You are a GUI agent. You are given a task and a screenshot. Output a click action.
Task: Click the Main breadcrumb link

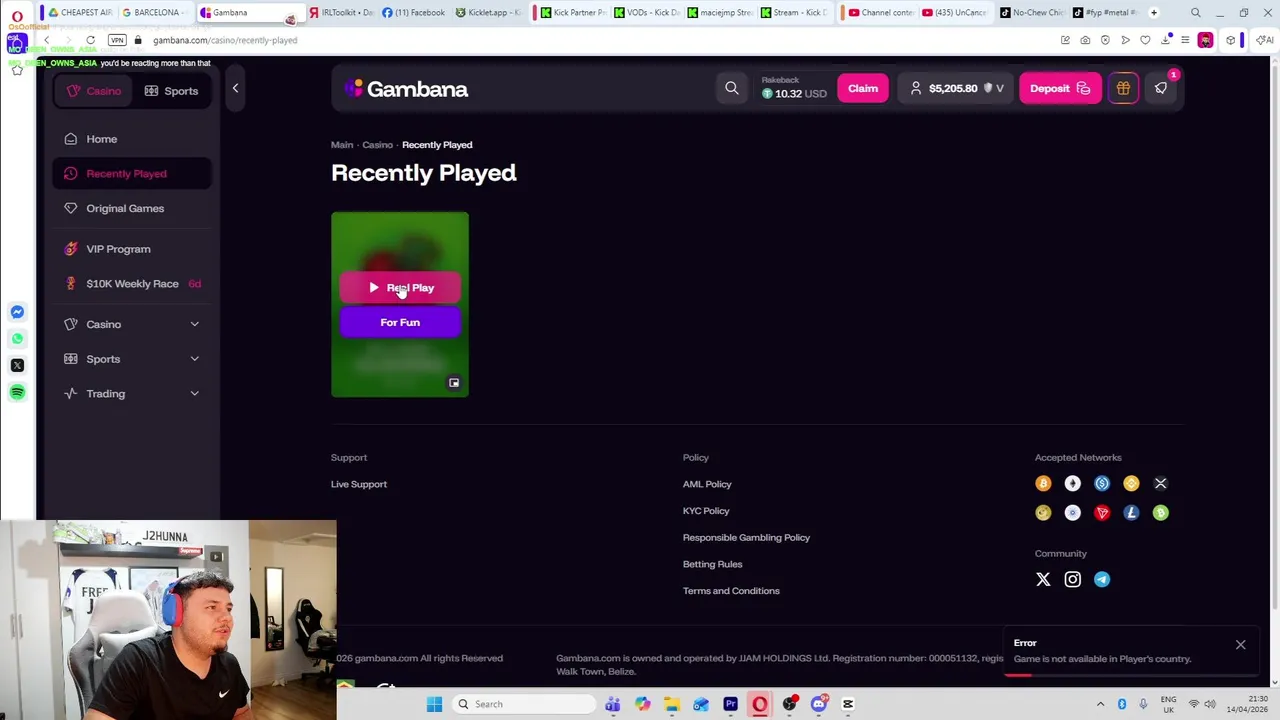tap(342, 145)
